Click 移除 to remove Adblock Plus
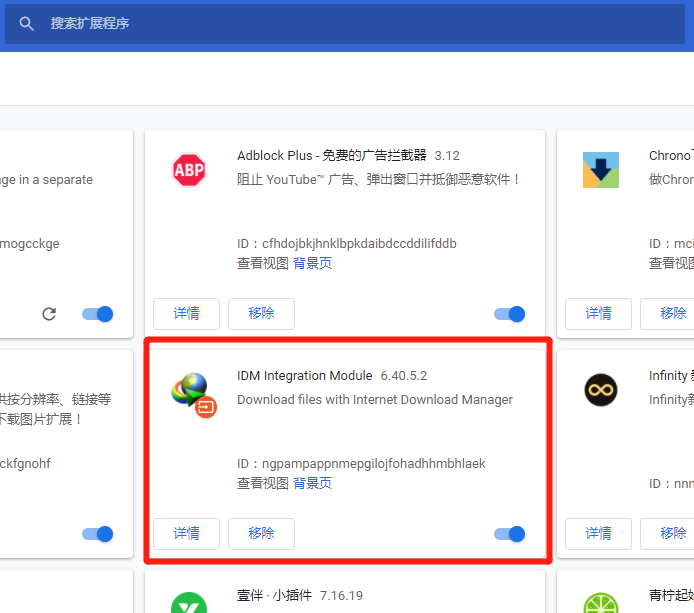The width and height of the screenshot is (694, 613). pyautogui.click(x=261, y=314)
